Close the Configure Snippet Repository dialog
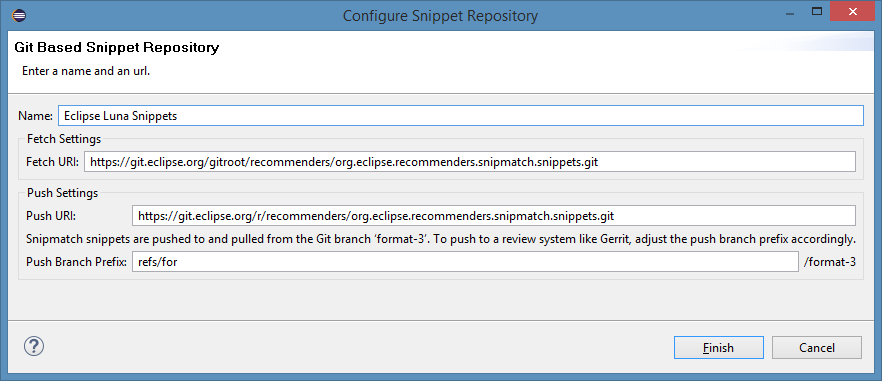The height and width of the screenshot is (381, 882). [x=852, y=11]
